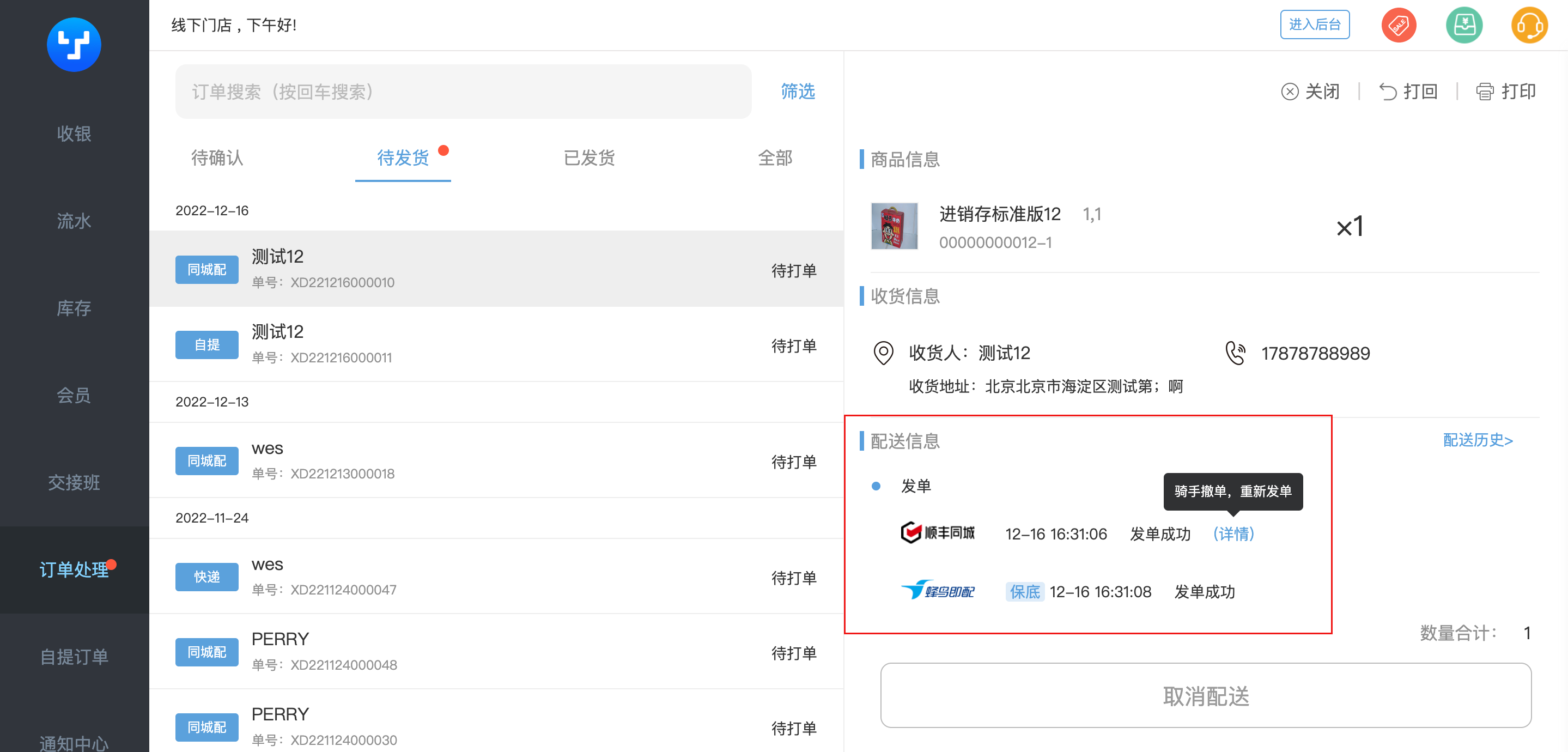Click phone number 17878788989
The width and height of the screenshot is (1568, 752).
[1315, 353]
